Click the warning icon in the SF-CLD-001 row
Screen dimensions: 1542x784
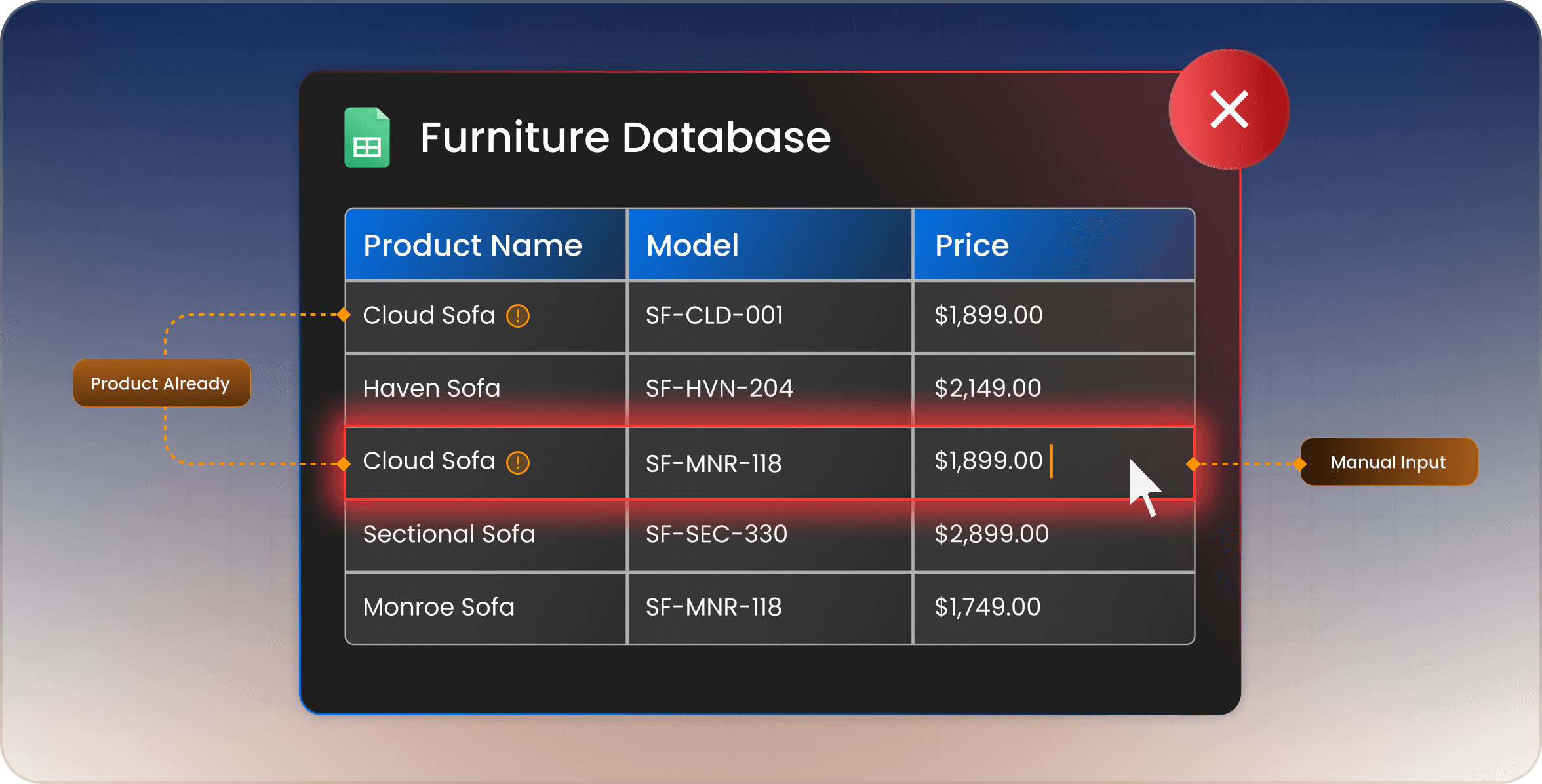point(518,316)
